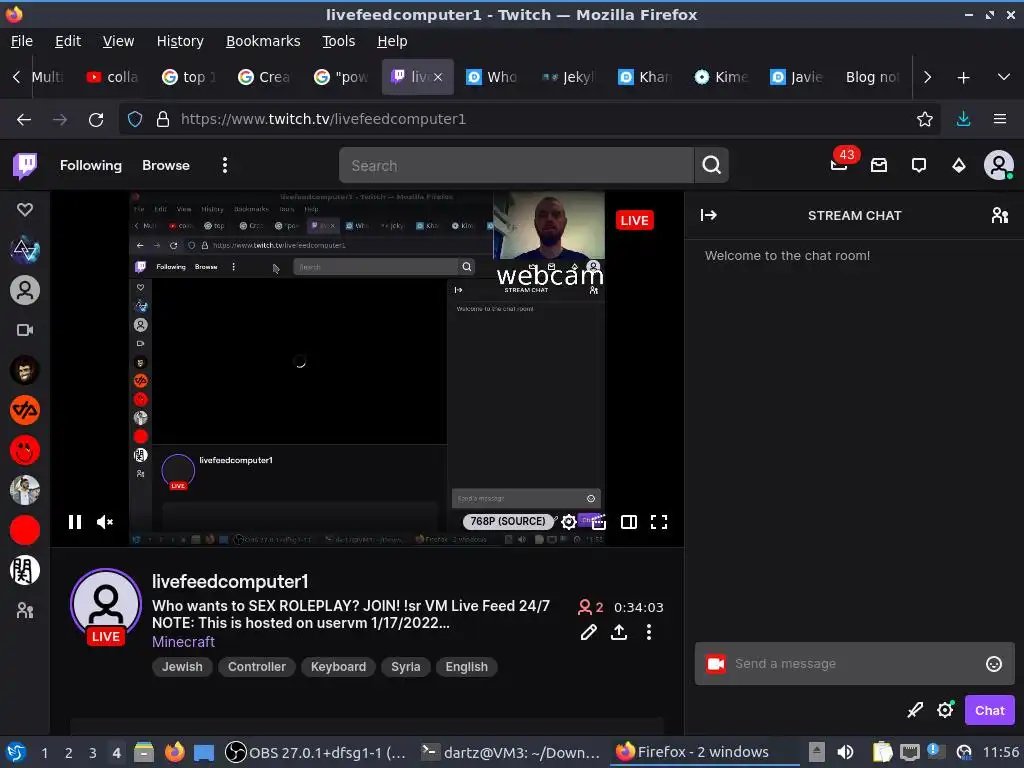1024x768 pixels.
Task: Open the Bookmarks menu
Action: click(x=263, y=41)
